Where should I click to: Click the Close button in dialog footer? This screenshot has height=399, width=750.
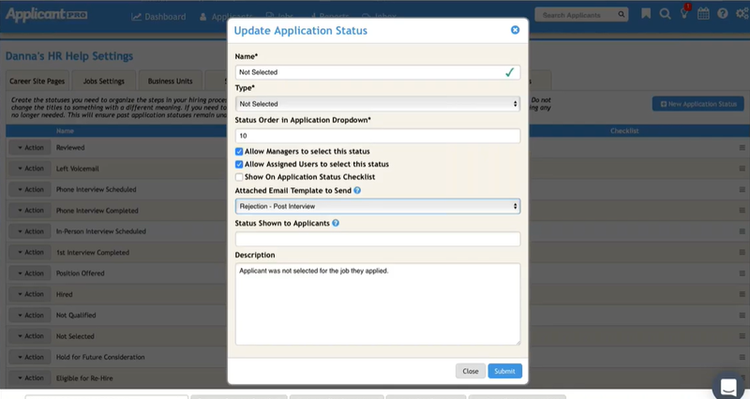[x=470, y=371]
